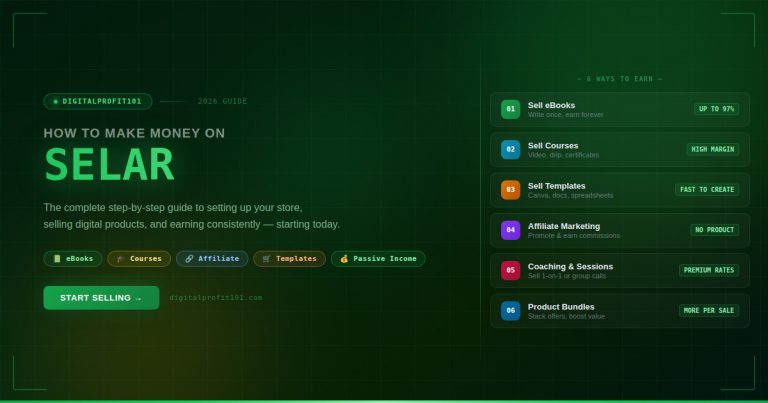Open the digitalprofit101.com link
Screen dimensions: 768x403
[x=216, y=298]
